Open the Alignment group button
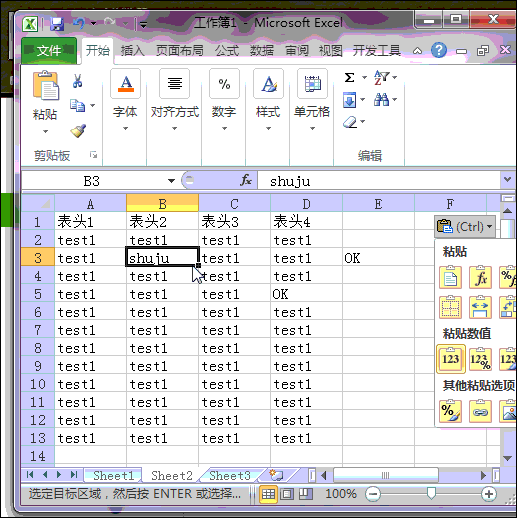This screenshot has width=517, height=518. click(174, 84)
